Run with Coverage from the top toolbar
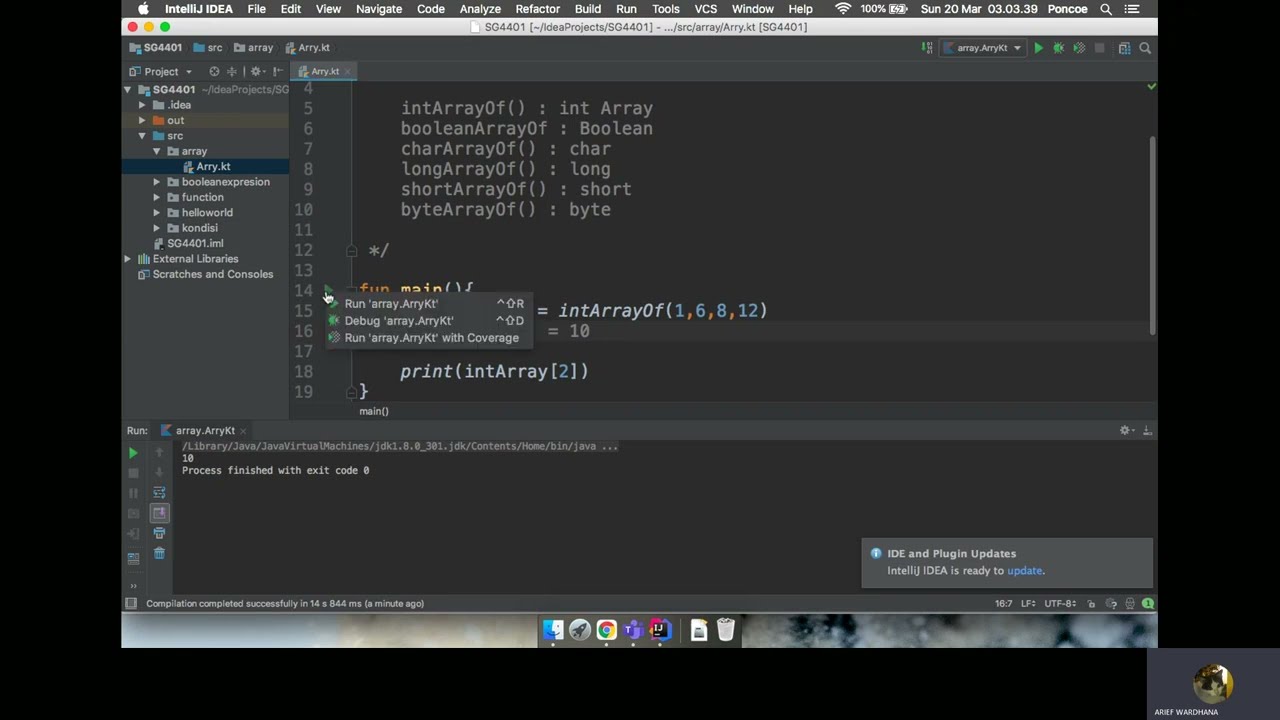This screenshot has width=1280, height=720. point(1079,48)
